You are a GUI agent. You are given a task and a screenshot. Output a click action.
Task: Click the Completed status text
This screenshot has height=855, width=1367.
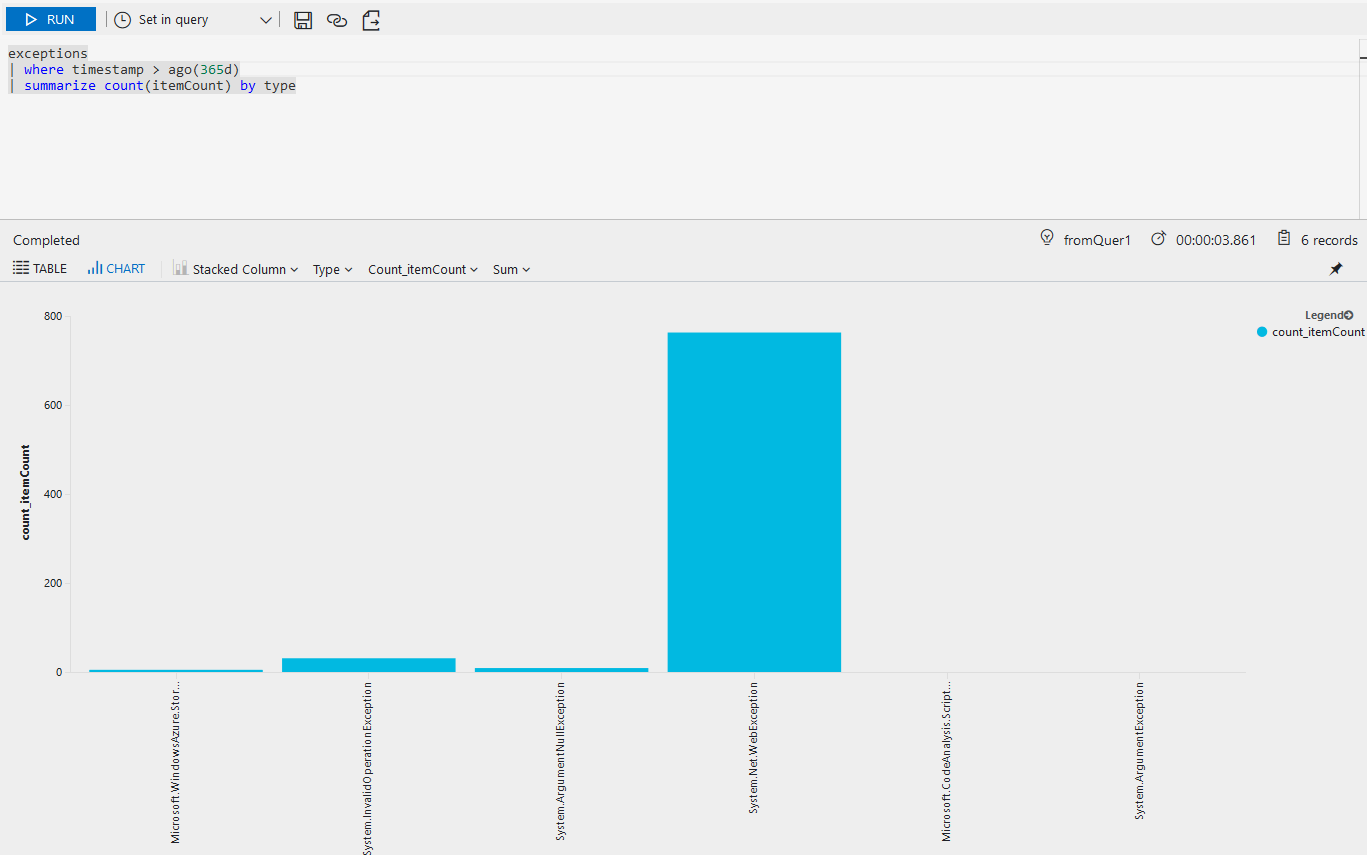click(46, 240)
